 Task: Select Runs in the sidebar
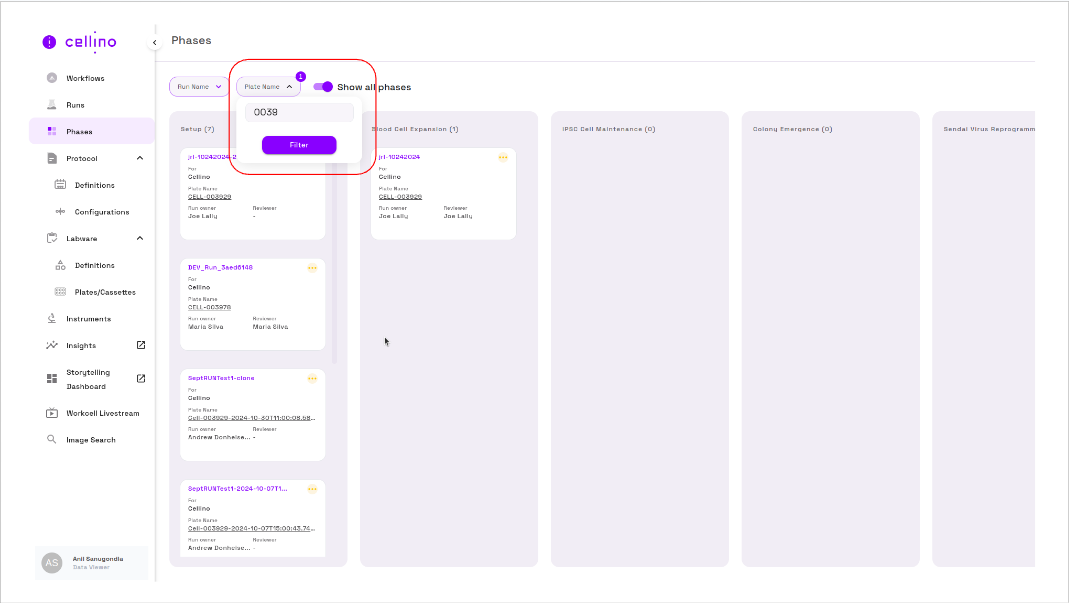click(x=75, y=105)
